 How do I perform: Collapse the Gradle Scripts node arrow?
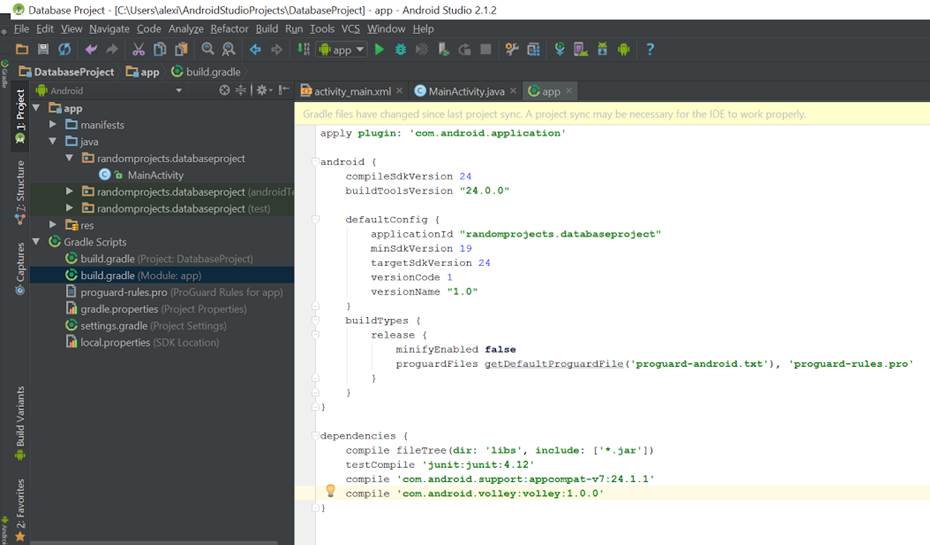[36, 241]
